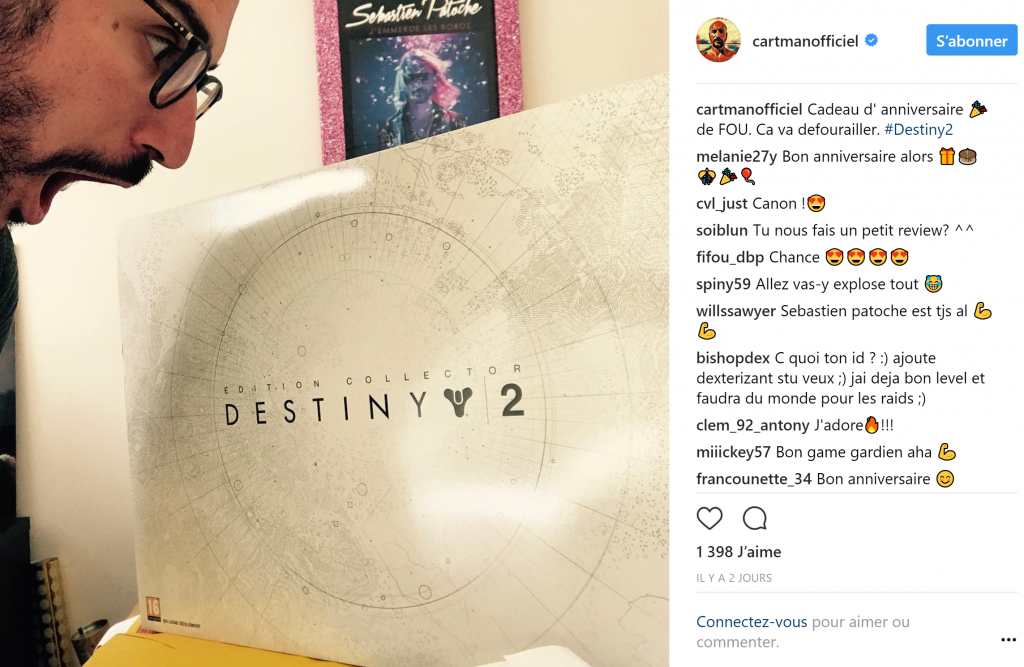The image size is (1024, 667).
Task: Open bishopdex commenter profile
Action: click(x=733, y=358)
